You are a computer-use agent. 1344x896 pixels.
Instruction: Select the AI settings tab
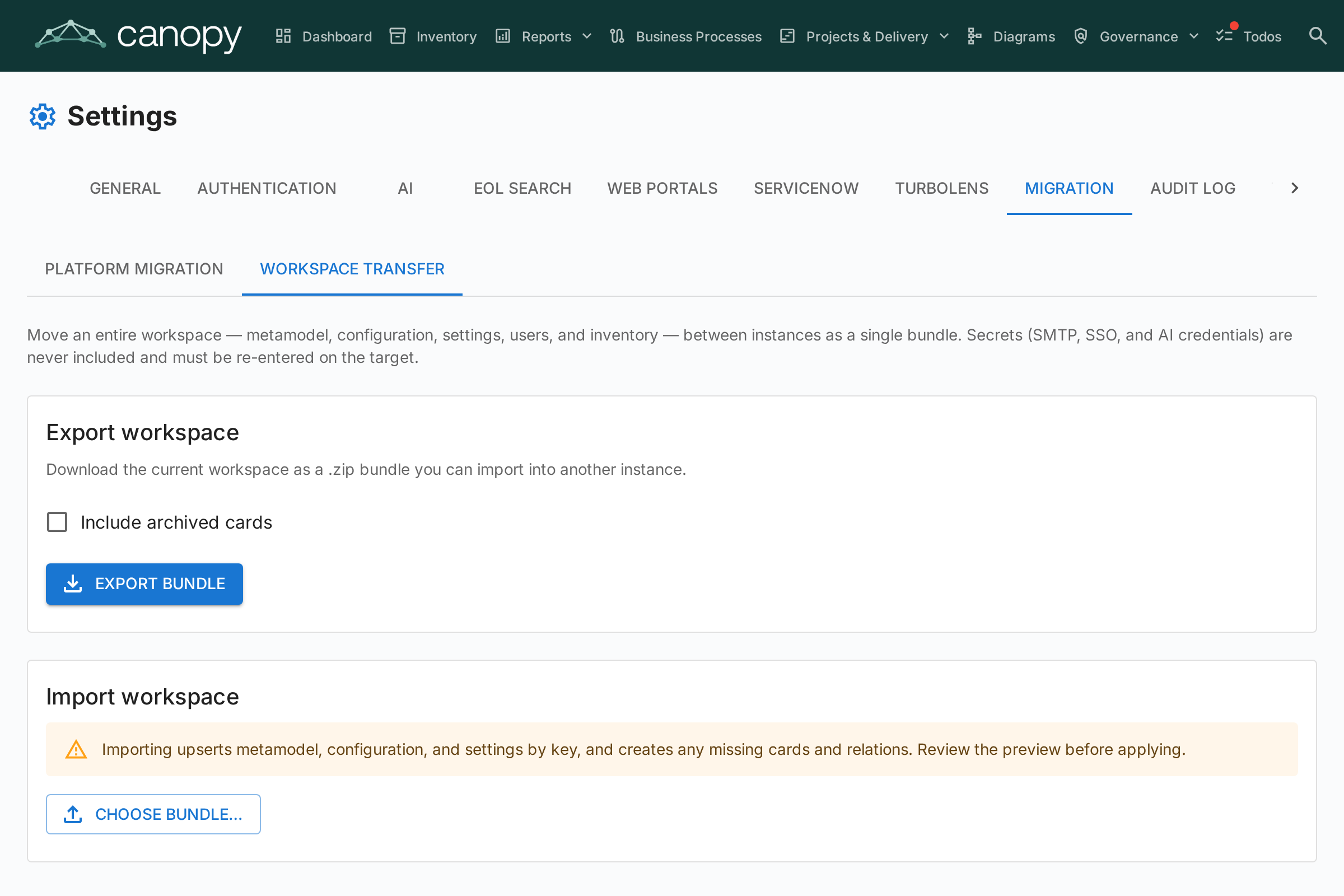[x=405, y=188]
